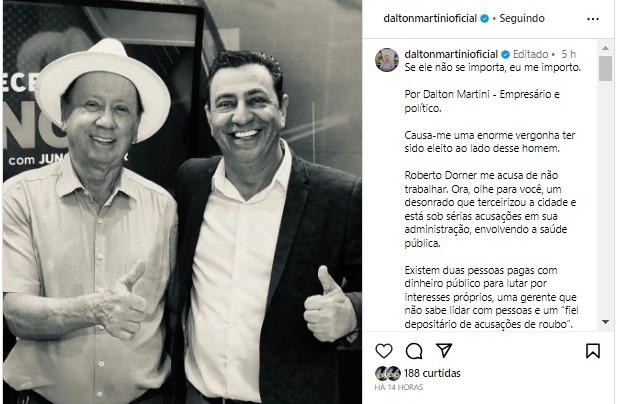628x404 pixels.
Task: Click the small liker avatars near likes
Action: click(388, 373)
